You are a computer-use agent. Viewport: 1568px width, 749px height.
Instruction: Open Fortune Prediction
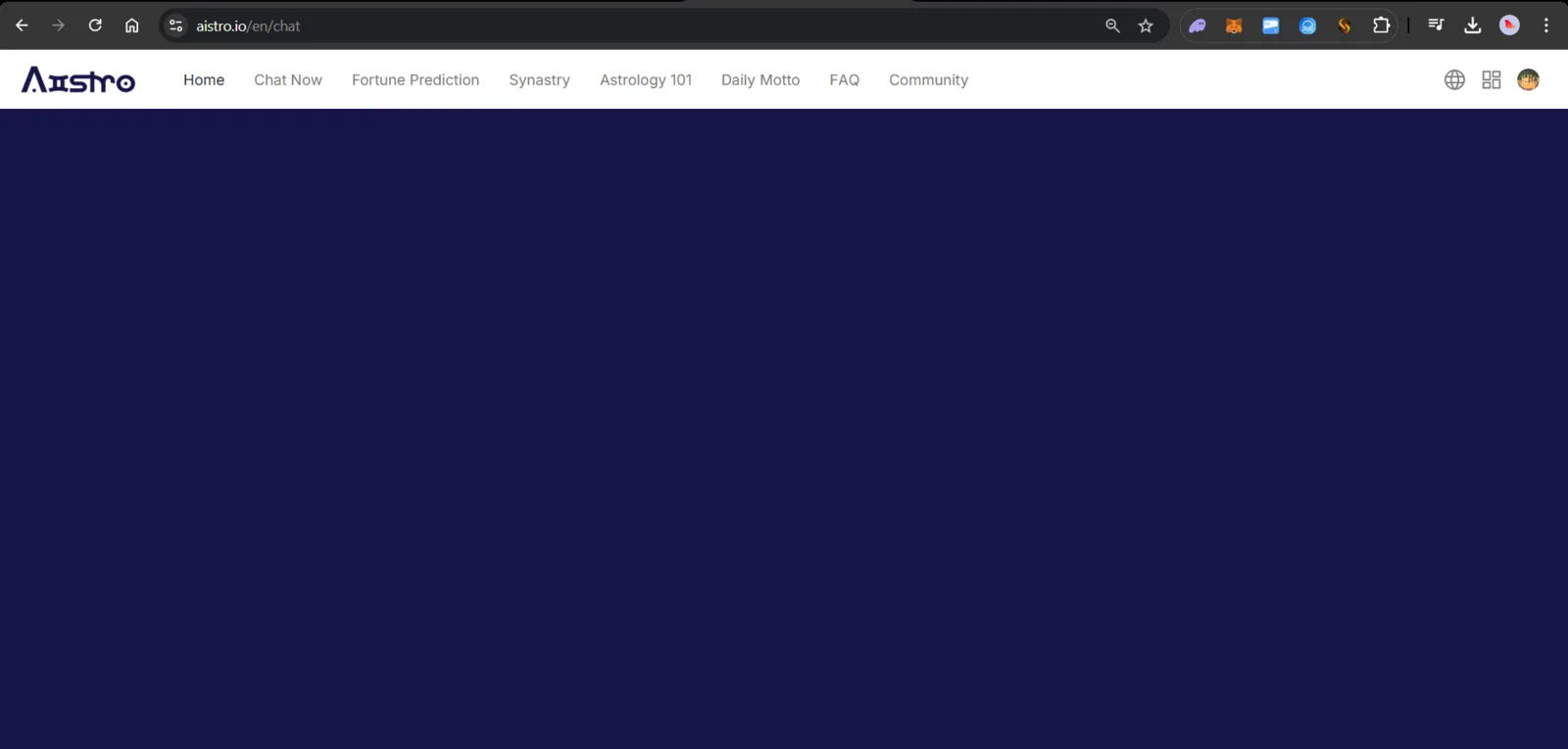click(416, 79)
